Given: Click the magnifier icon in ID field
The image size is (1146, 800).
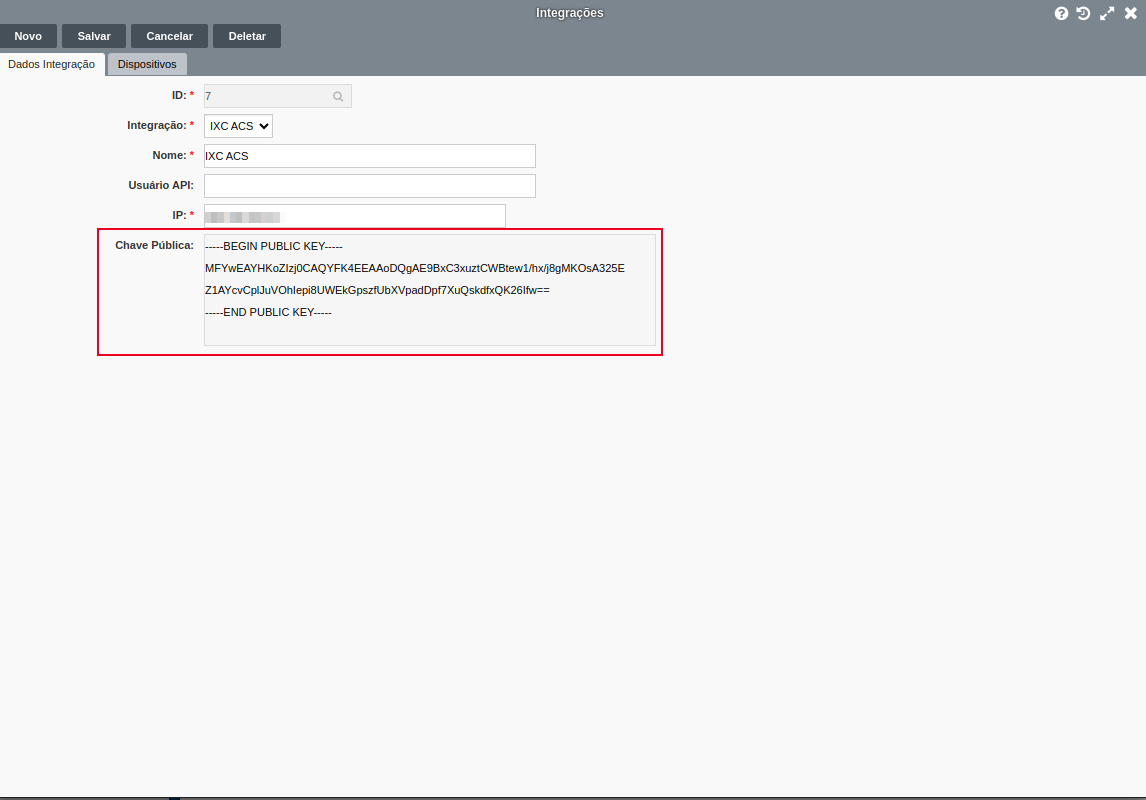Looking at the screenshot, I should pos(338,96).
